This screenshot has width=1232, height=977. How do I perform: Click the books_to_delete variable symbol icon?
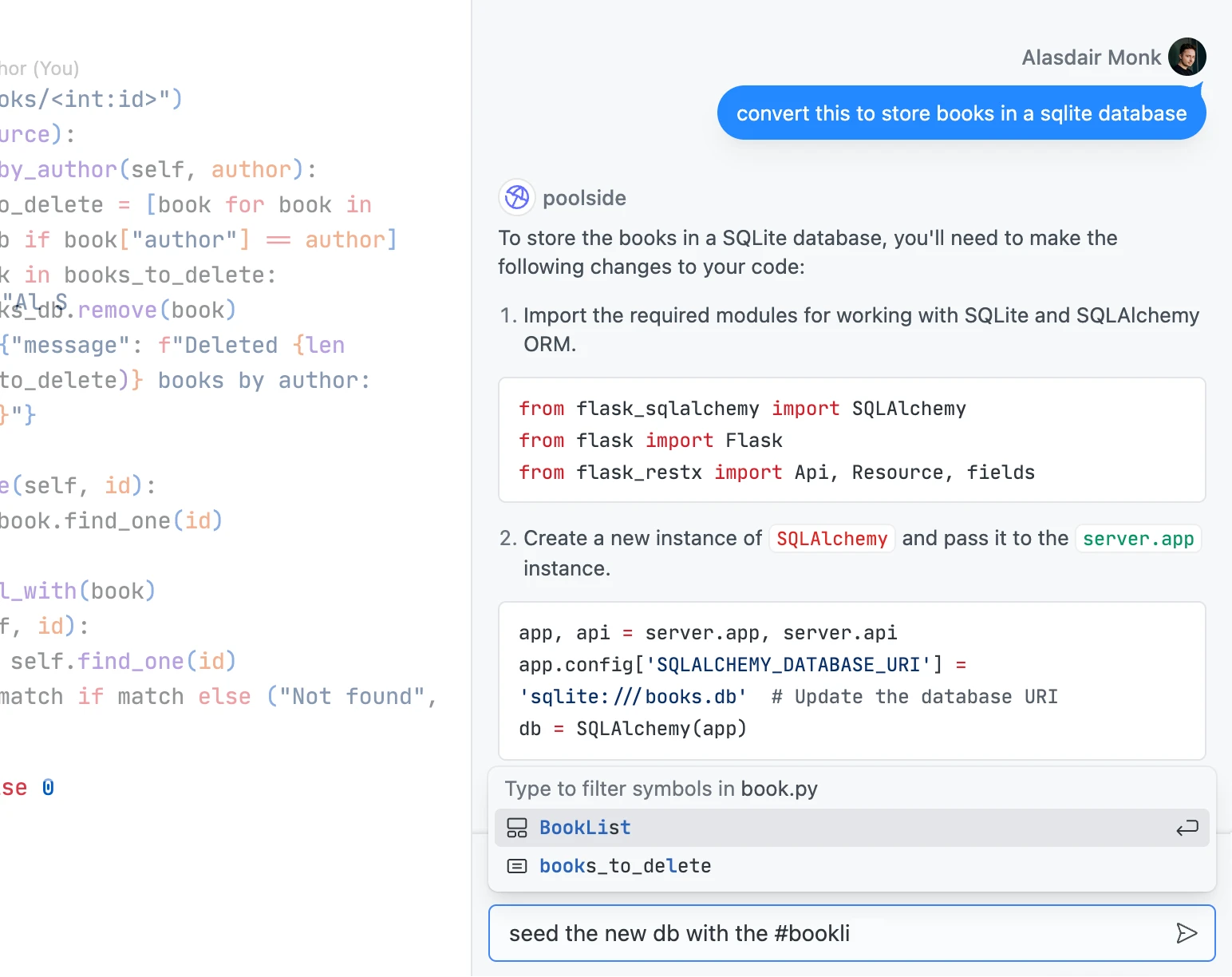click(517, 866)
